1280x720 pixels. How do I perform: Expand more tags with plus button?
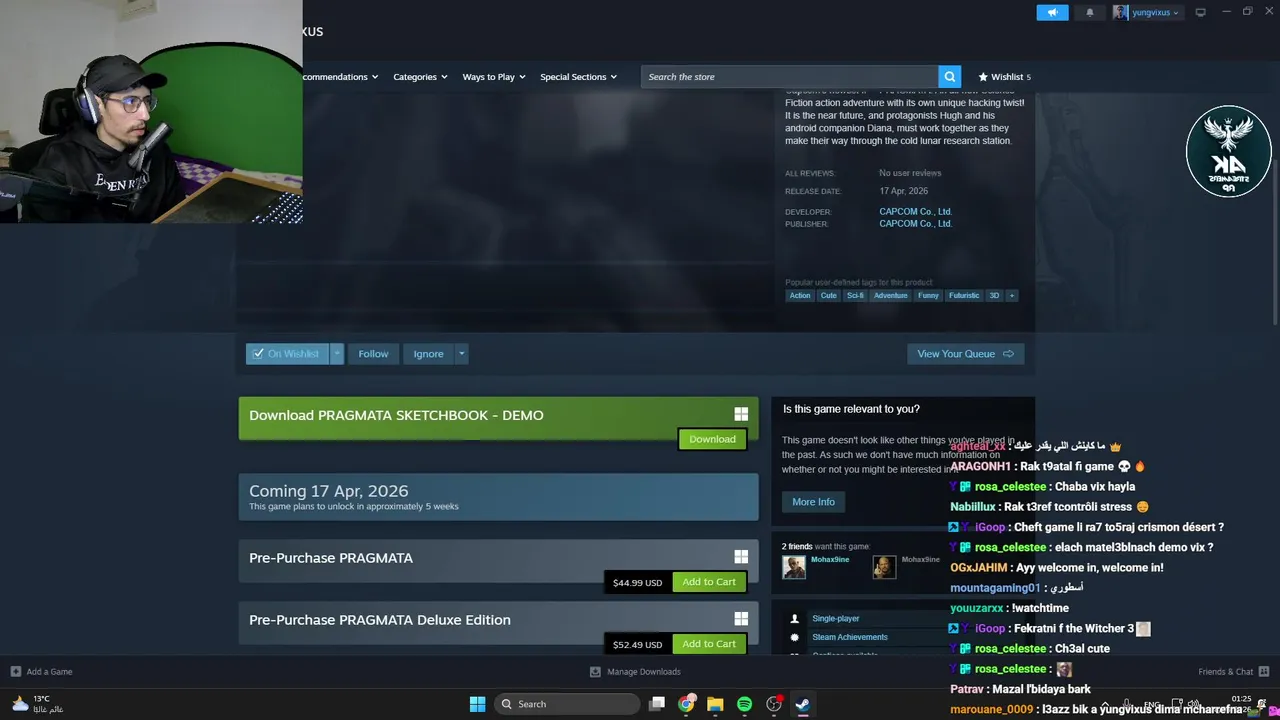[x=1011, y=295]
